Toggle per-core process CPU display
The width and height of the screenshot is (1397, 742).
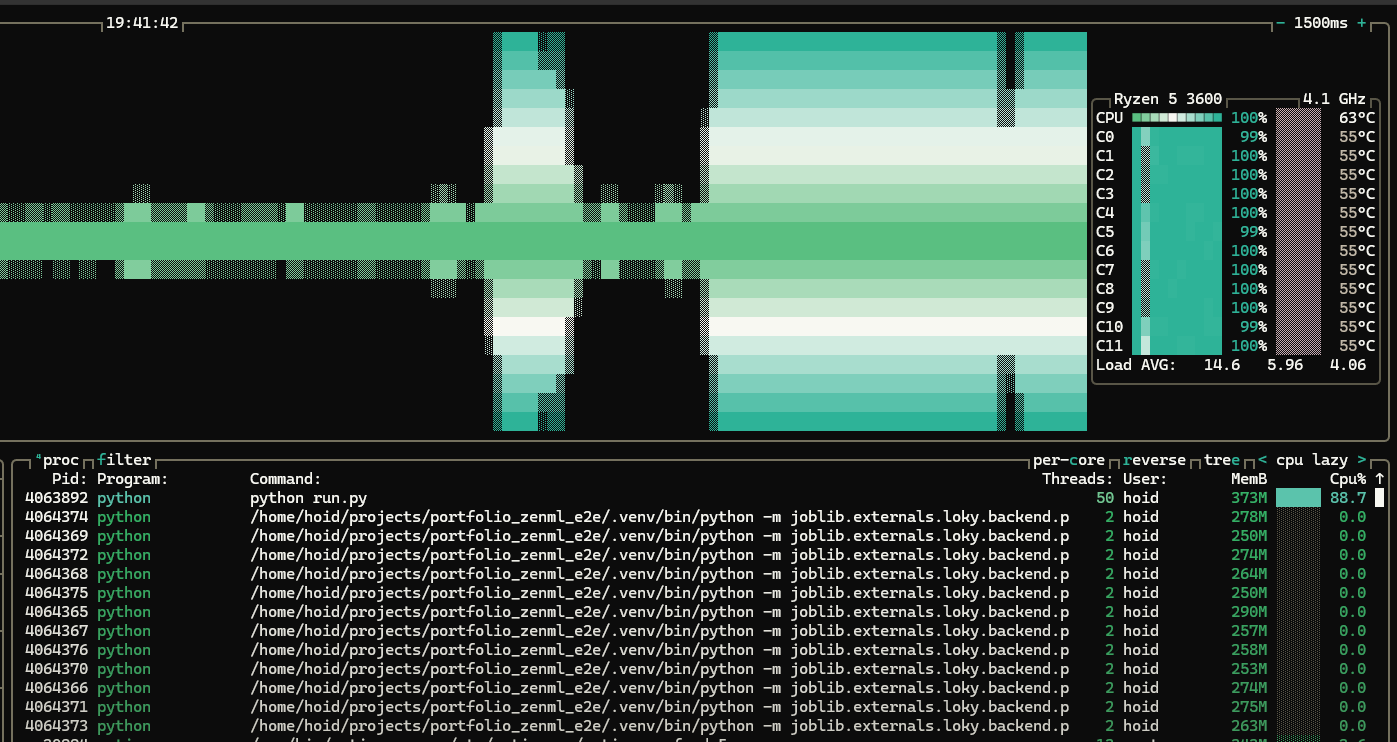(1069, 460)
